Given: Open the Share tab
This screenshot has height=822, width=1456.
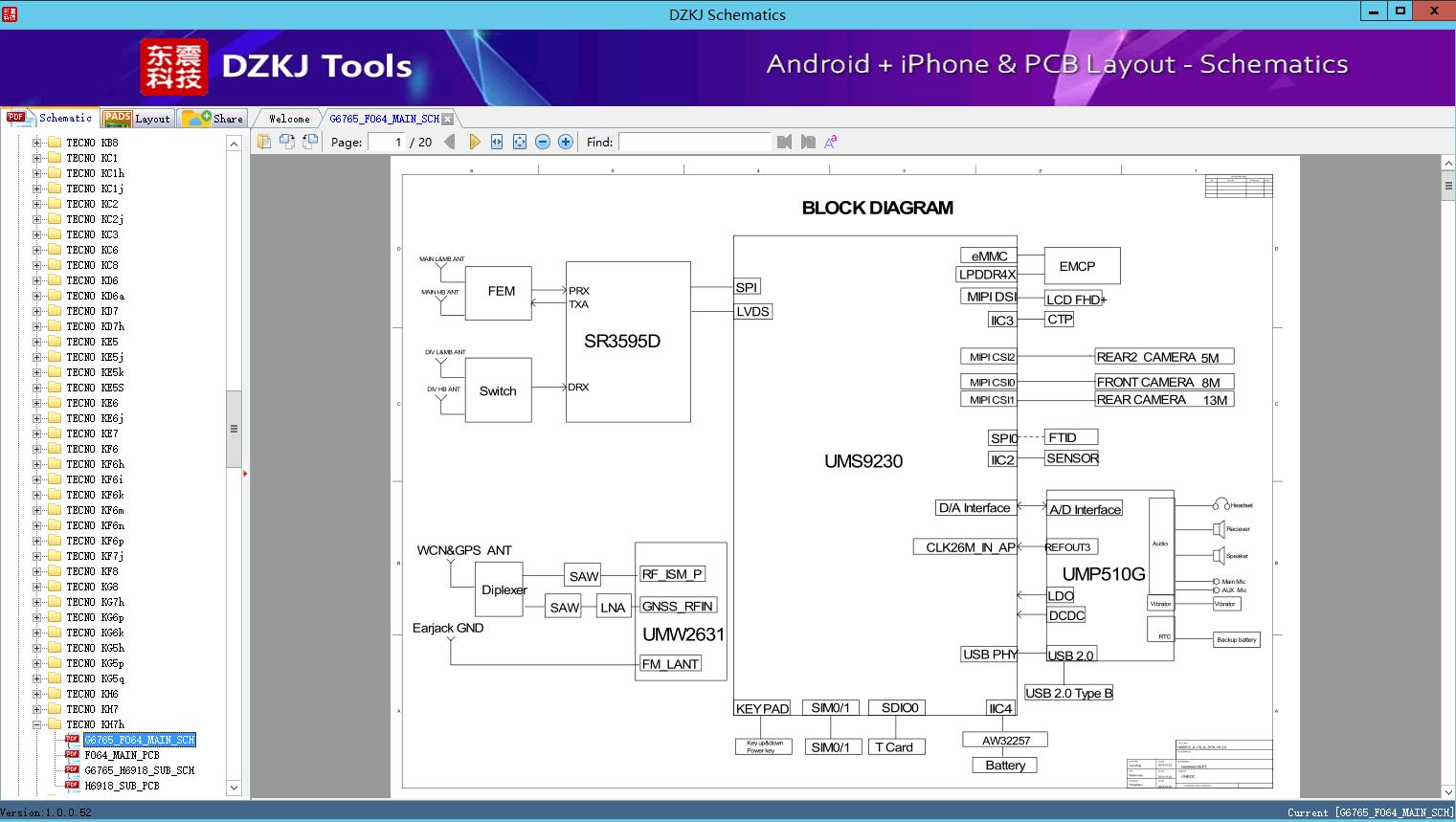Looking at the screenshot, I should click(213, 119).
